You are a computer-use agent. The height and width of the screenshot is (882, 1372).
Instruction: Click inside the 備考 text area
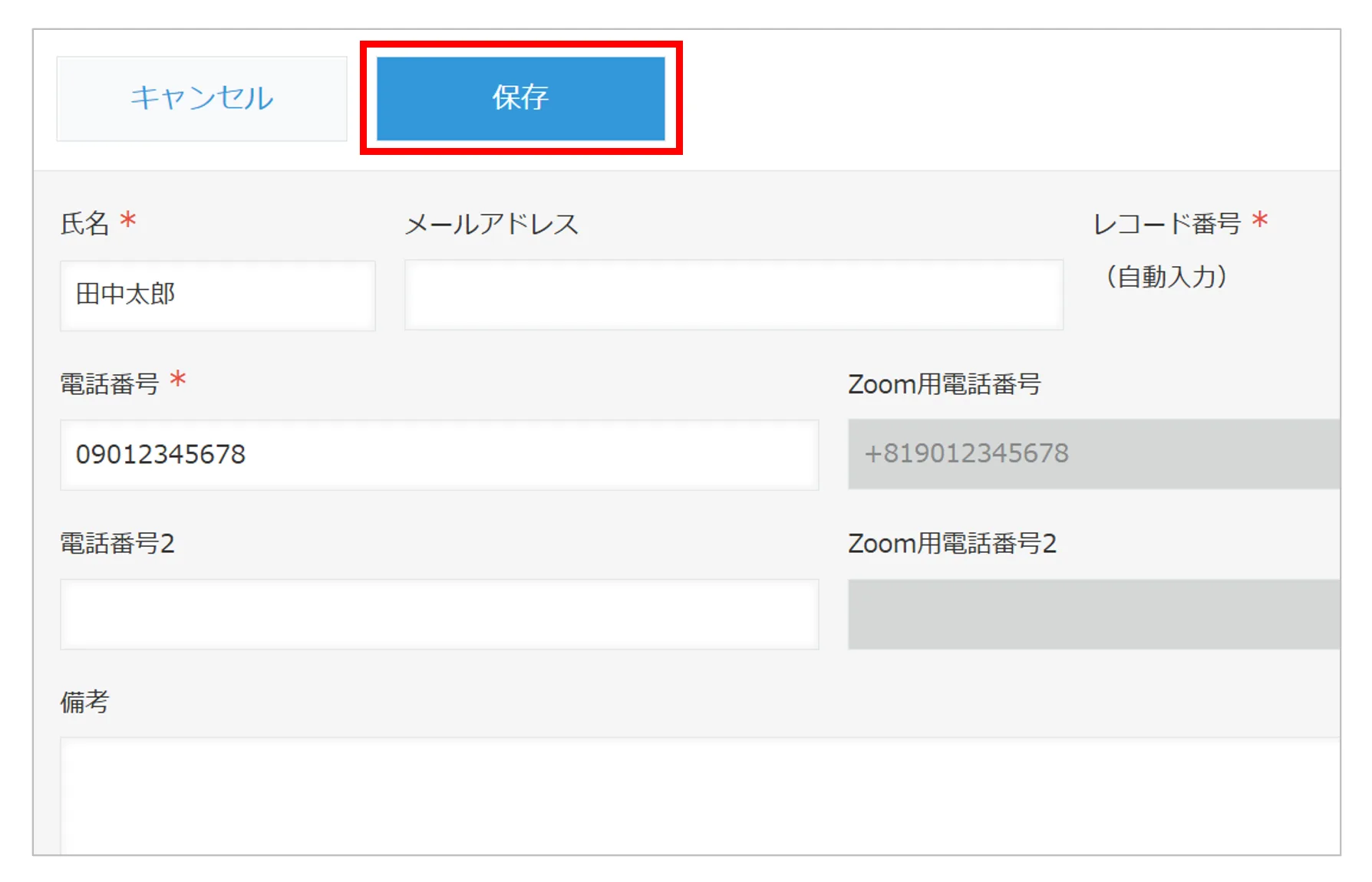click(x=701, y=796)
